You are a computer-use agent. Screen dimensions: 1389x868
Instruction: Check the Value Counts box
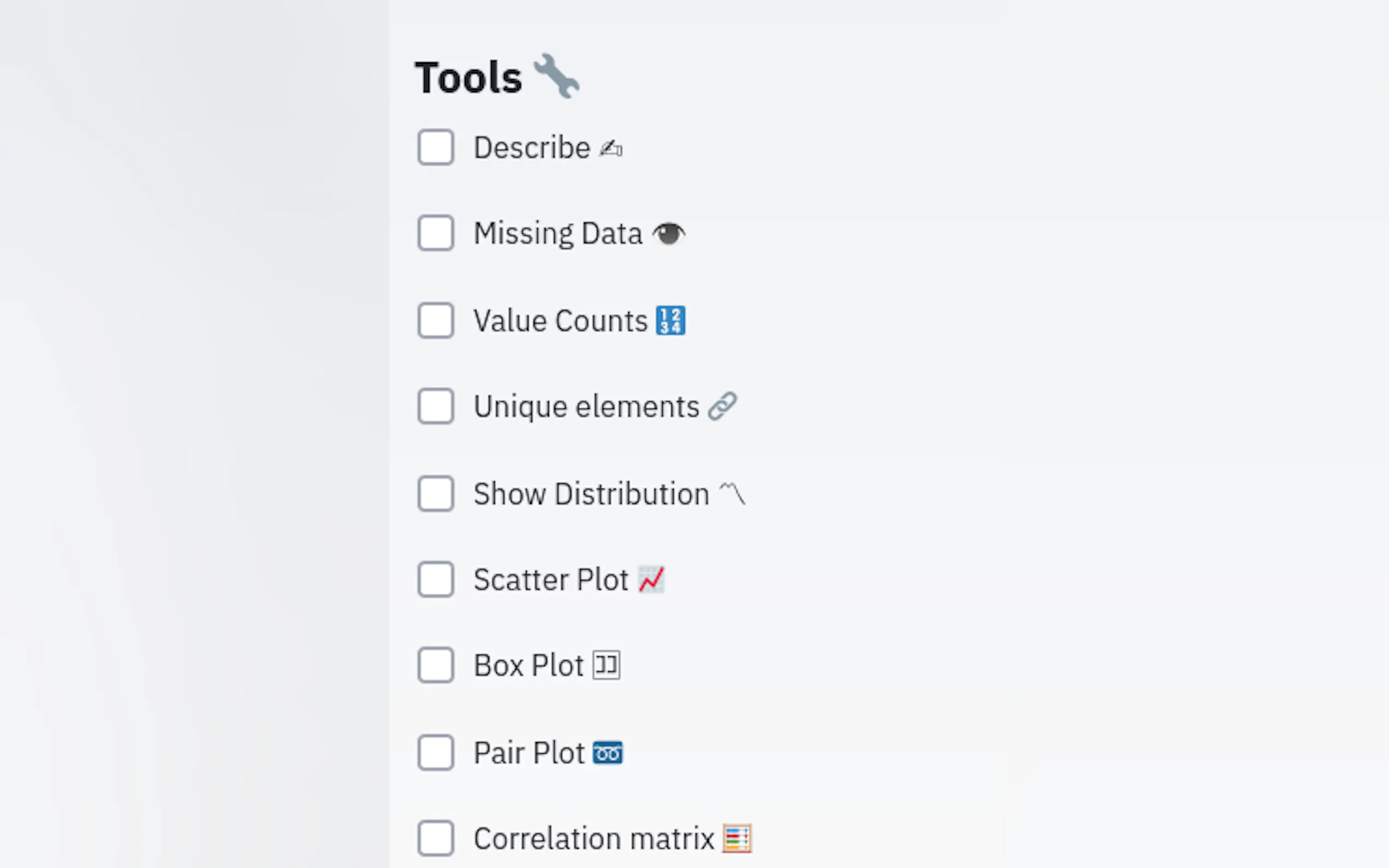436,320
